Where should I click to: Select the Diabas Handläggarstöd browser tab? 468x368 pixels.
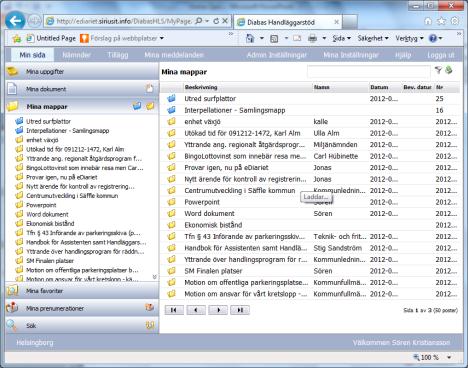(x=288, y=22)
